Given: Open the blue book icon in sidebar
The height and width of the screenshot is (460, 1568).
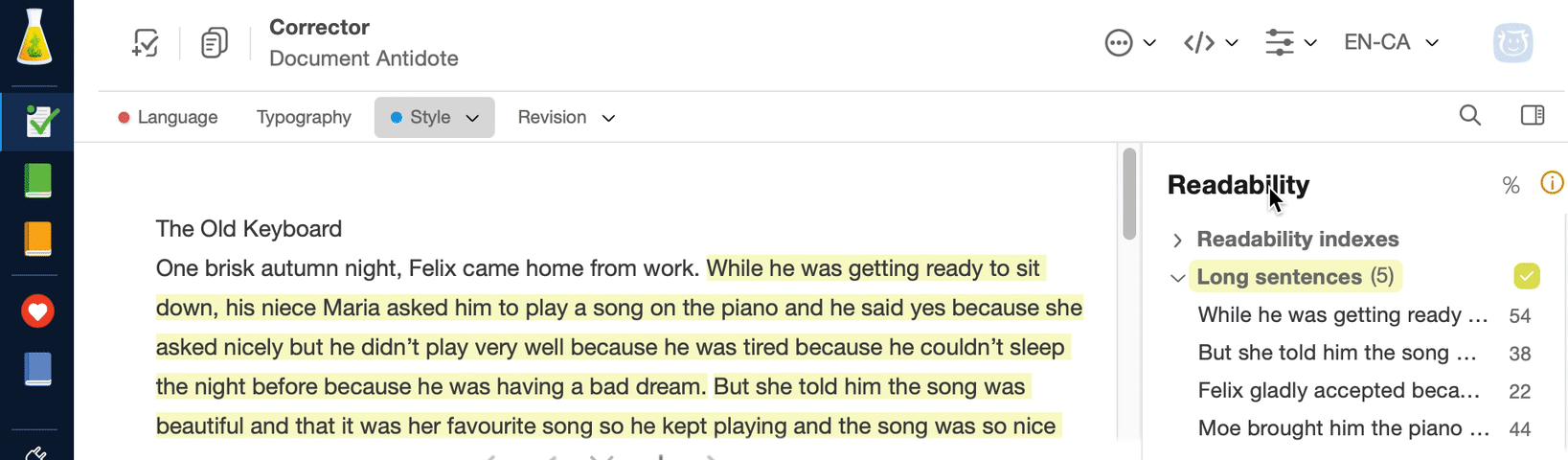Looking at the screenshot, I should pos(37,369).
